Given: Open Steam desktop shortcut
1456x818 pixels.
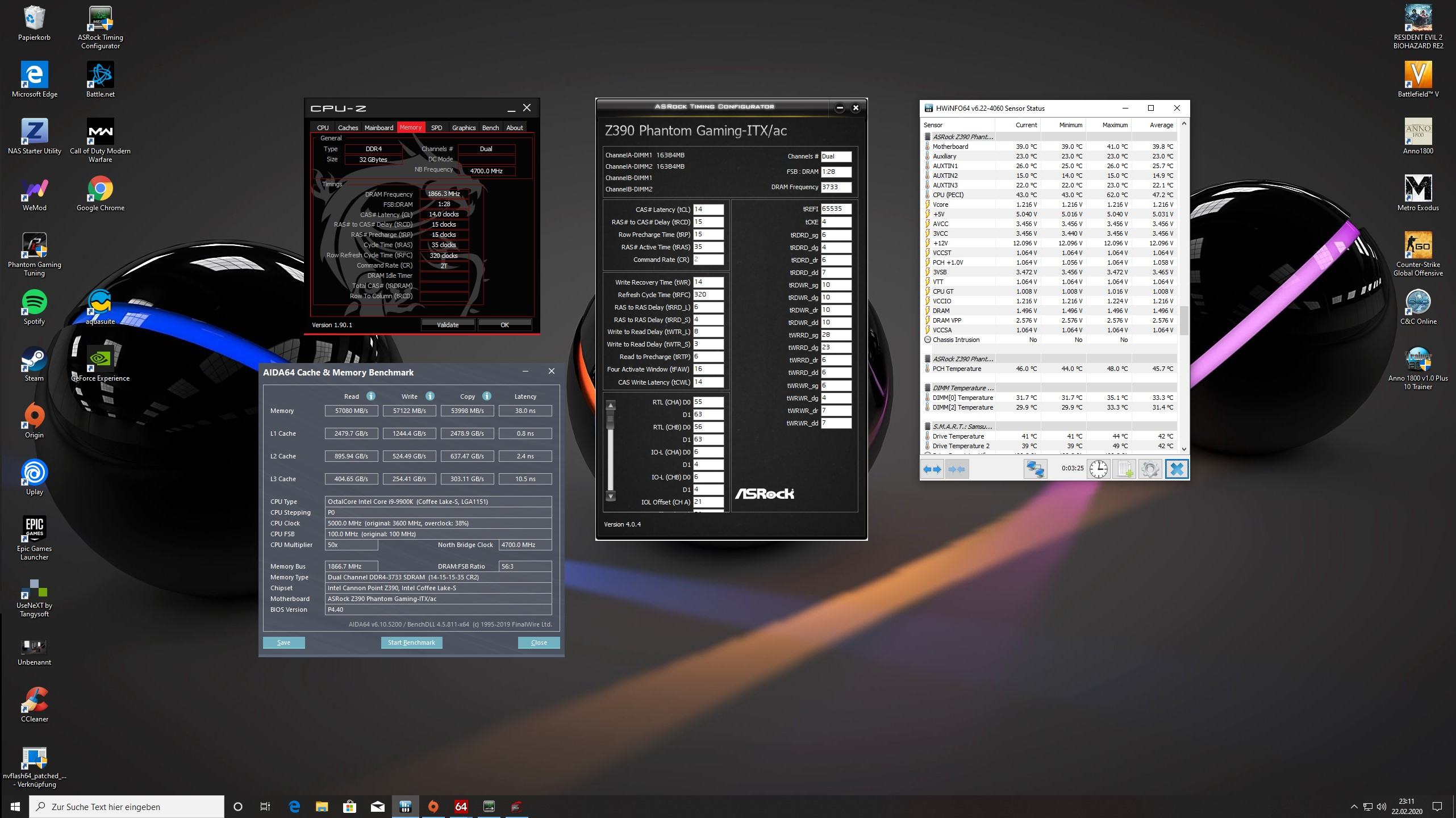Looking at the screenshot, I should [34, 364].
